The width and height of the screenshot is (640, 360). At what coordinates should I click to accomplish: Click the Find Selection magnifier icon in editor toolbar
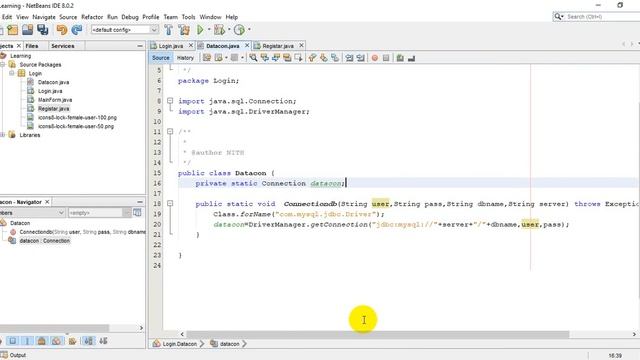pyautogui.click(x=253, y=58)
